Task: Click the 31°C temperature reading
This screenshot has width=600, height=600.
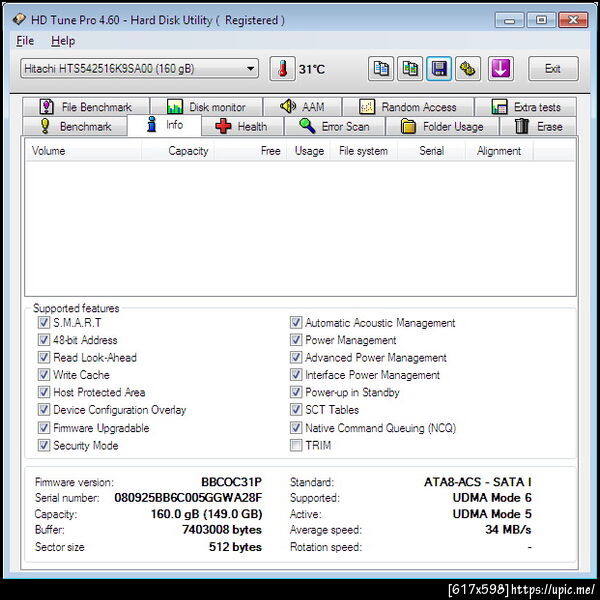Action: [x=312, y=69]
